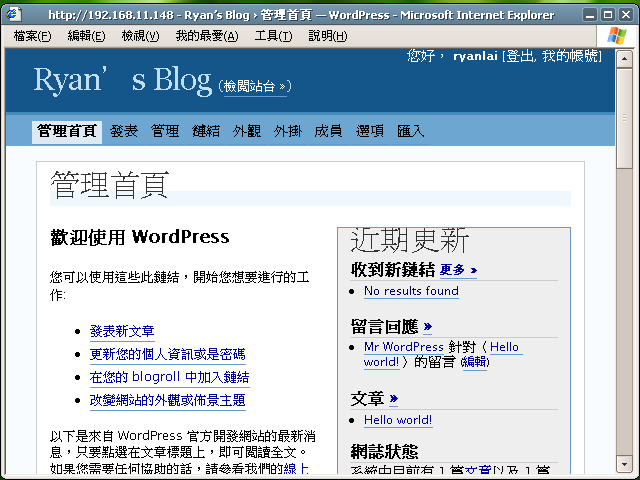640x480 pixels.
Task: Open the 說明(H) menu
Action: (x=327, y=36)
